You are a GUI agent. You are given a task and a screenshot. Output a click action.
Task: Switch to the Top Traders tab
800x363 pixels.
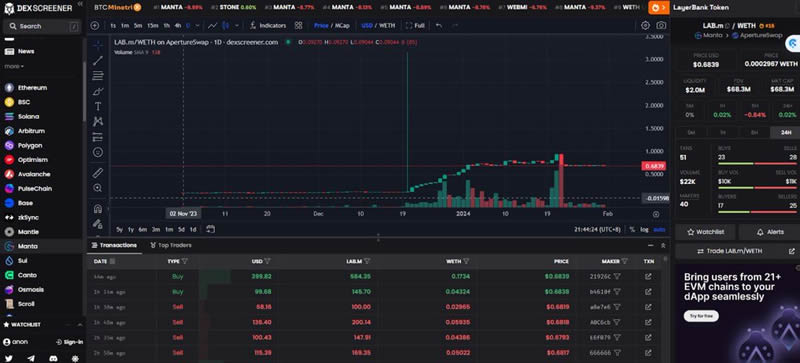pos(171,245)
